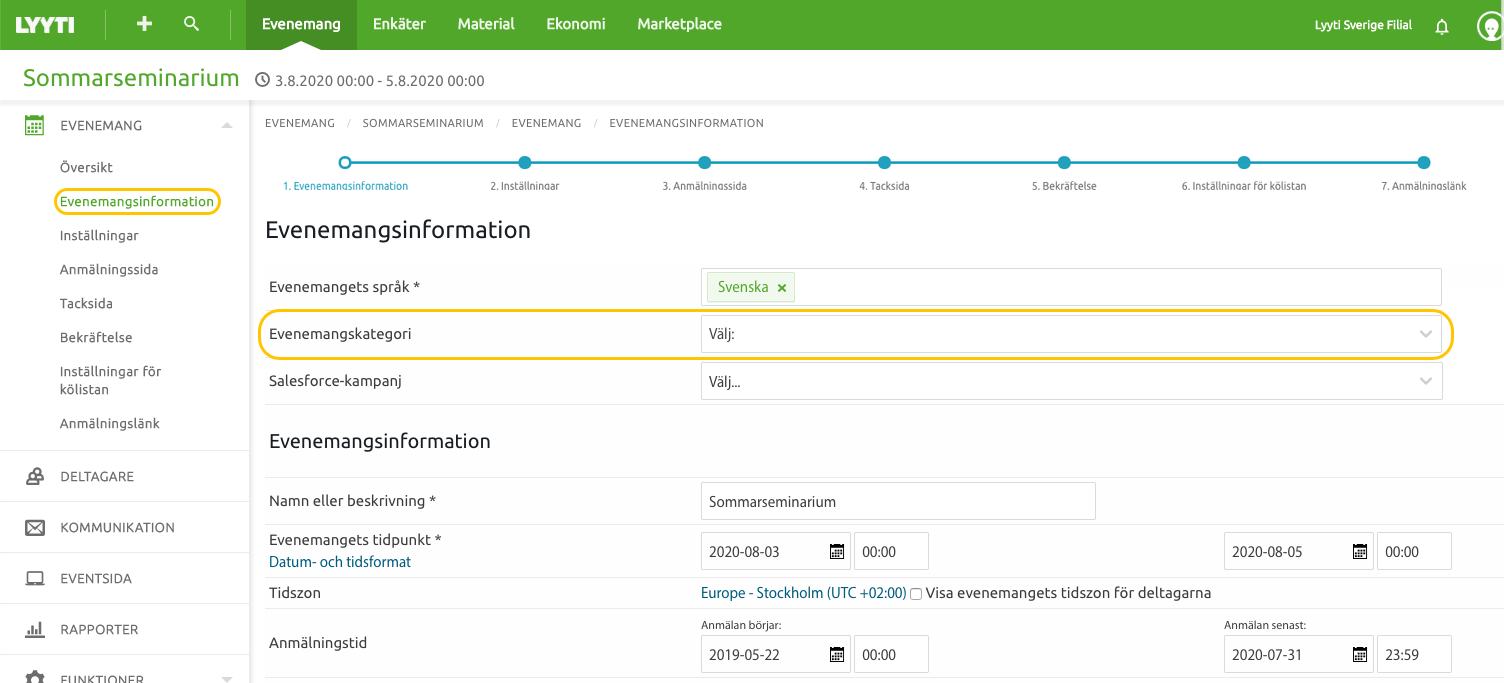
Task: Open the Marketplace tab
Action: click(679, 24)
